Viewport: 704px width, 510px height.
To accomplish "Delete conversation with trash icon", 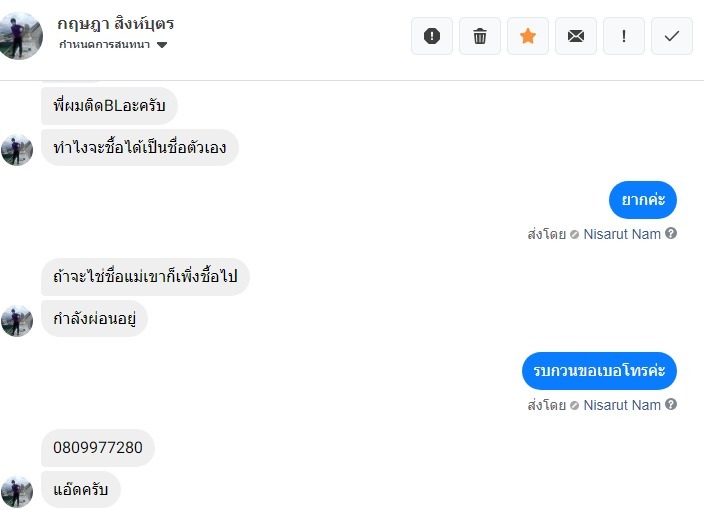I will coord(480,36).
